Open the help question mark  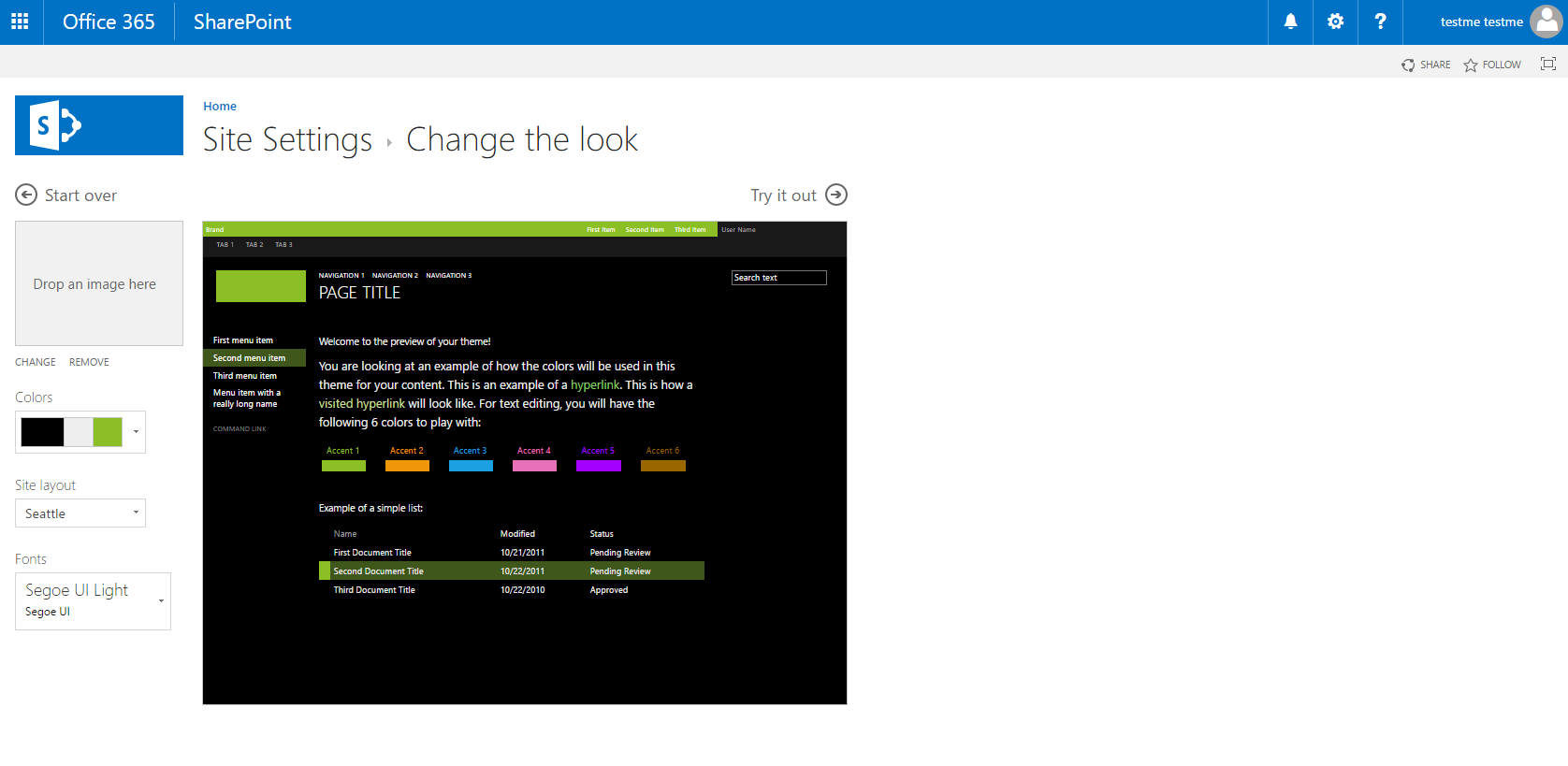(1380, 22)
